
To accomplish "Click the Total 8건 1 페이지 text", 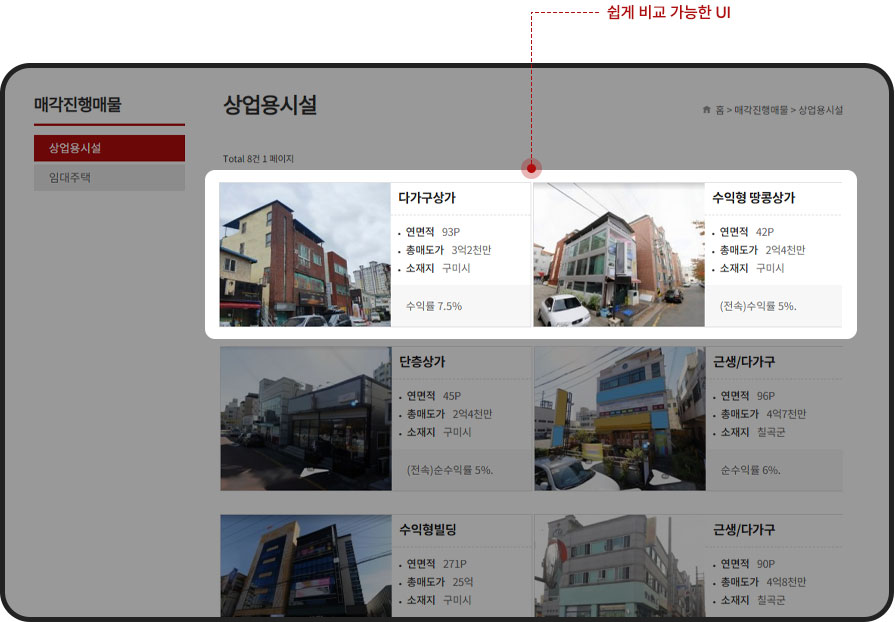I will coord(258,159).
